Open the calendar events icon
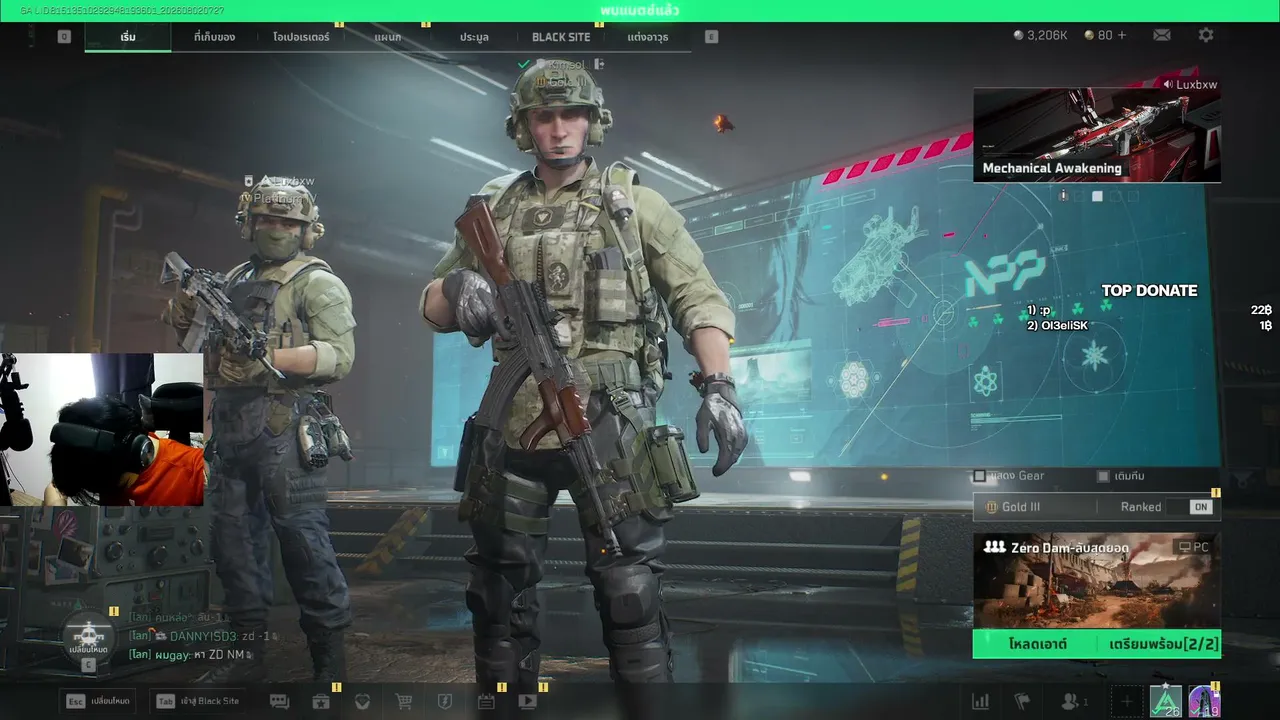The width and height of the screenshot is (1280, 720). [486, 702]
